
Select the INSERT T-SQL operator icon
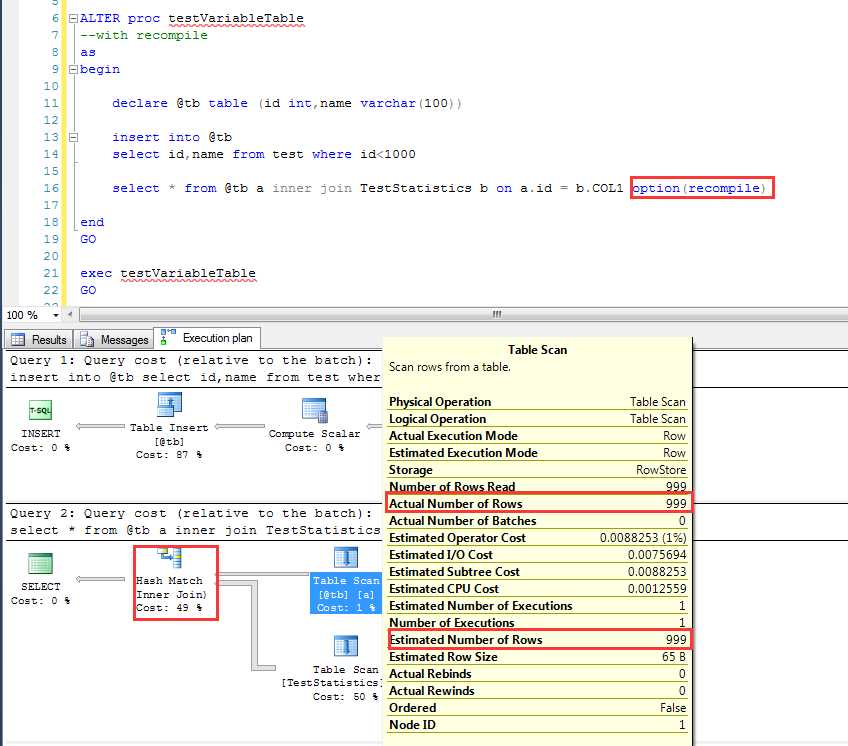(x=40, y=410)
